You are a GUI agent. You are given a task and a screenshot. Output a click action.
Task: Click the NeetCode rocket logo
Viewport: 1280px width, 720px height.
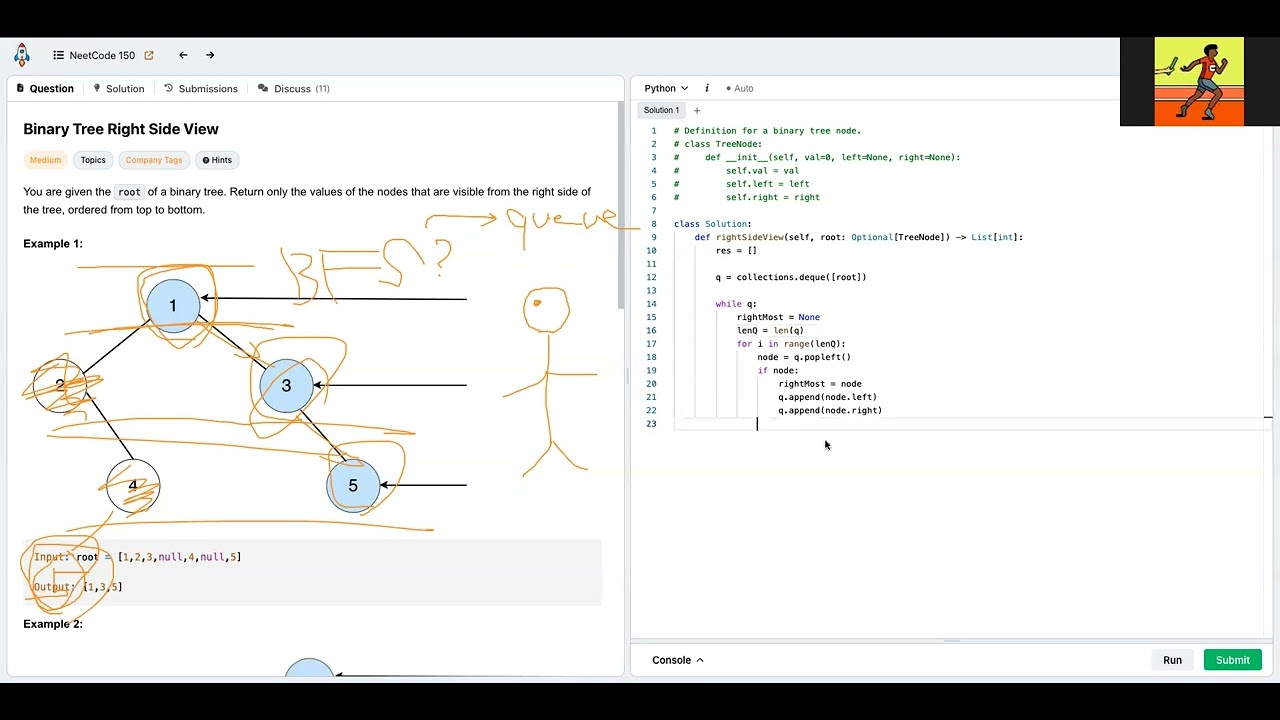[x=22, y=55]
